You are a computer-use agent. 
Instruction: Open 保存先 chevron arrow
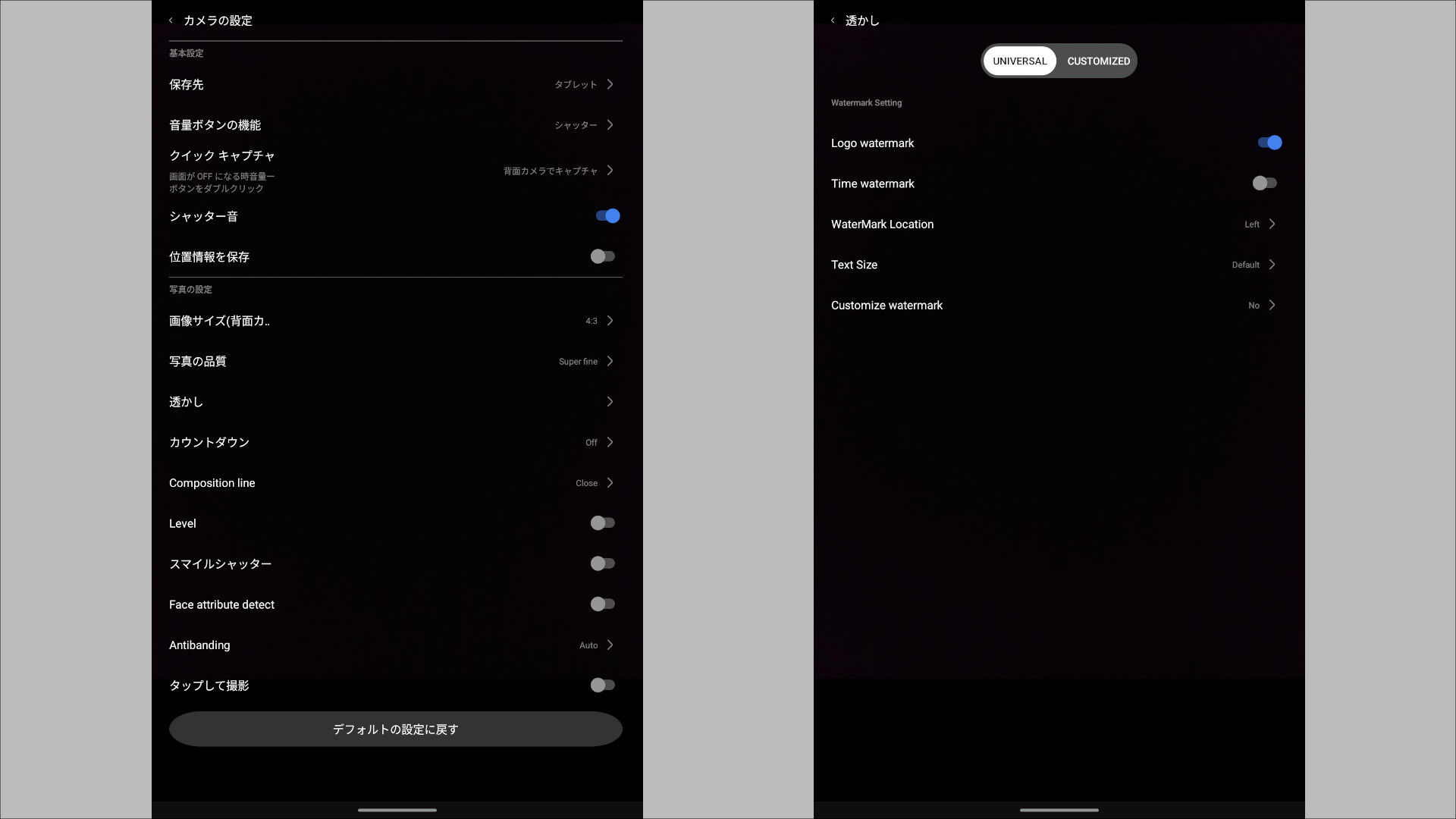point(610,84)
